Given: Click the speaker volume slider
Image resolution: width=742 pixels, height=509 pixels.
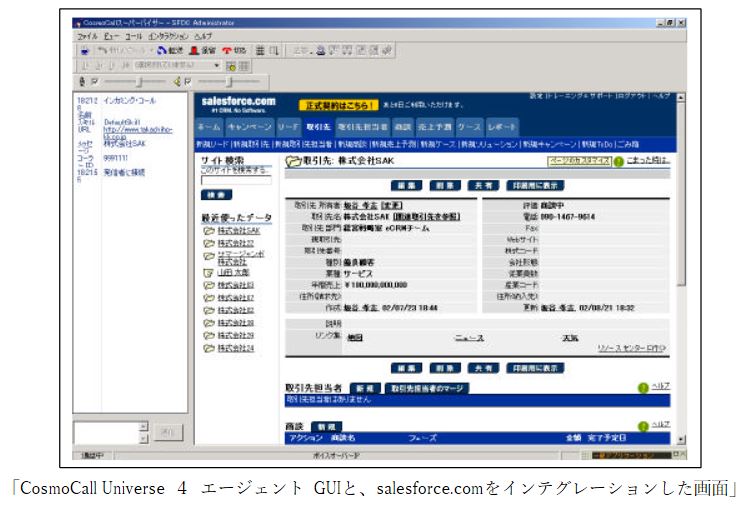Looking at the screenshot, I should (x=229, y=82).
